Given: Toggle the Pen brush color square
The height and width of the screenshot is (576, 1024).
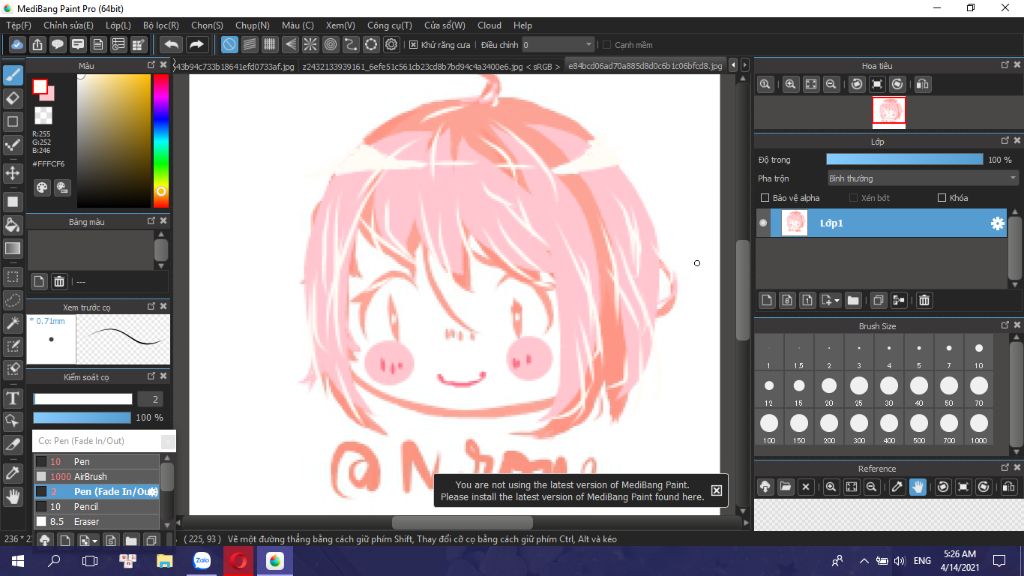Looking at the screenshot, I should coord(41,462).
